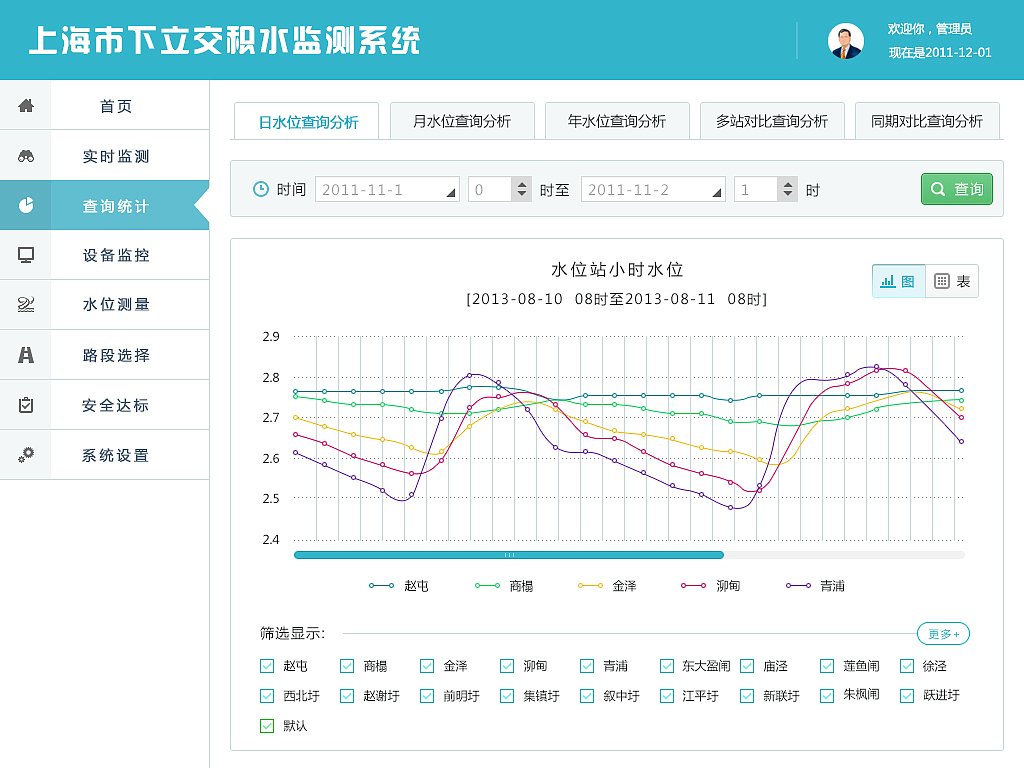Click the road icon for road section selection
This screenshot has width=1024, height=768.
[25, 355]
